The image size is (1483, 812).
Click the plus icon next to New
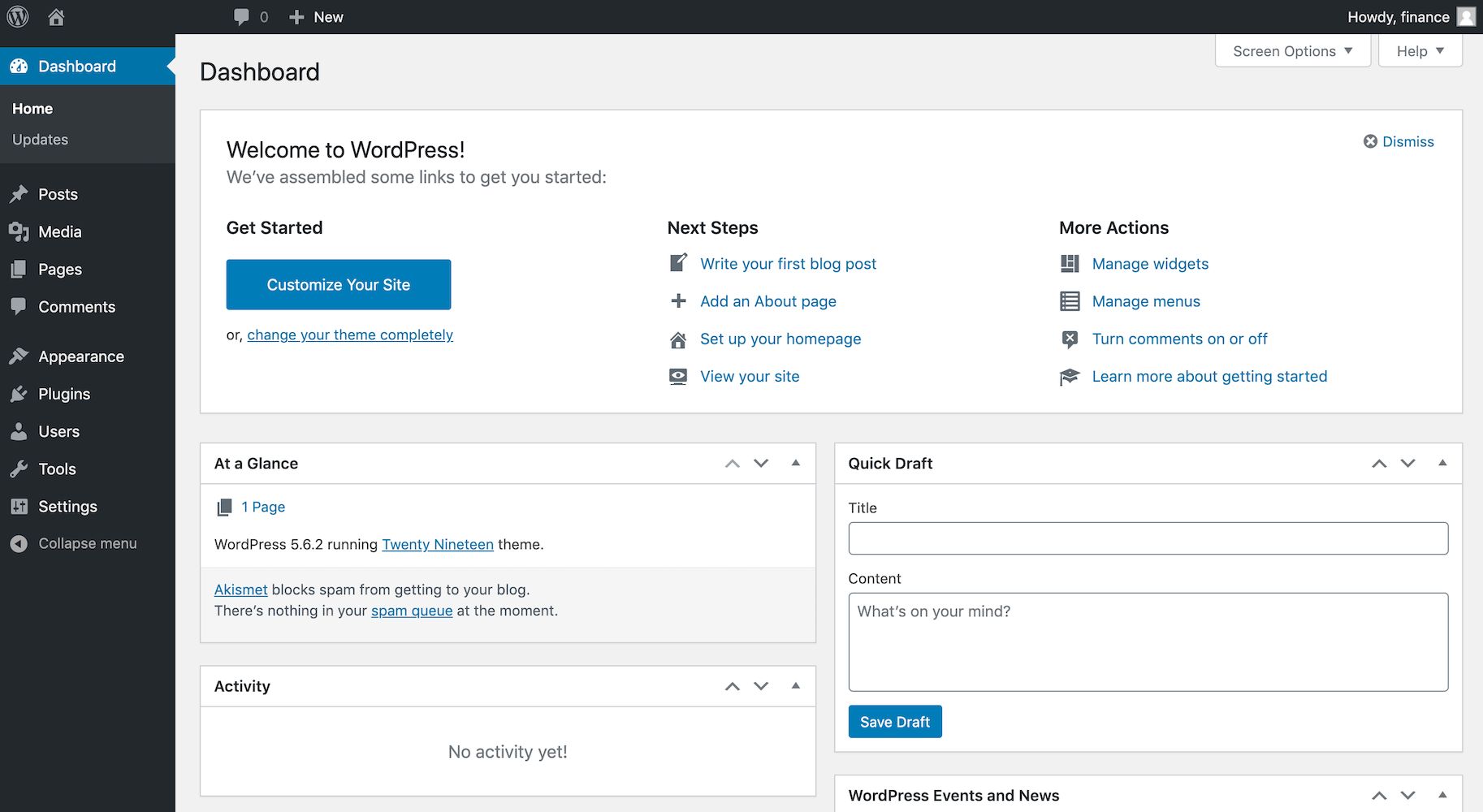coord(296,17)
